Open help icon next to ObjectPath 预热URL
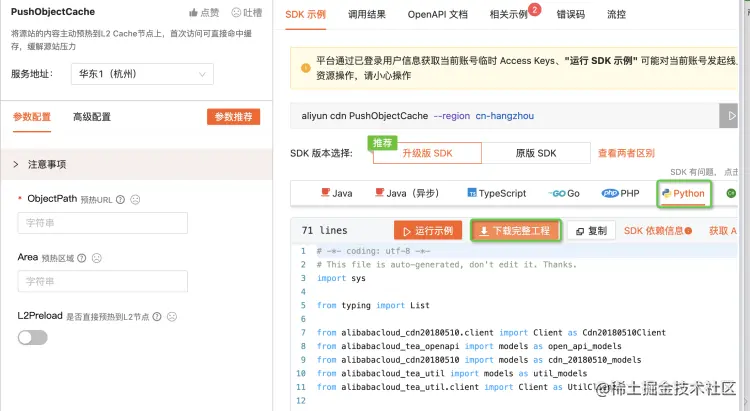750x411 pixels. [x=121, y=200]
